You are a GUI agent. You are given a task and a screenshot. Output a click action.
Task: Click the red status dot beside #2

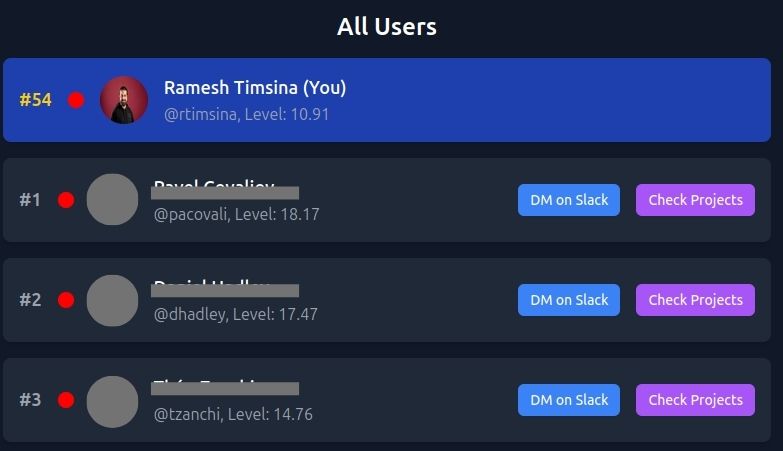coord(66,300)
